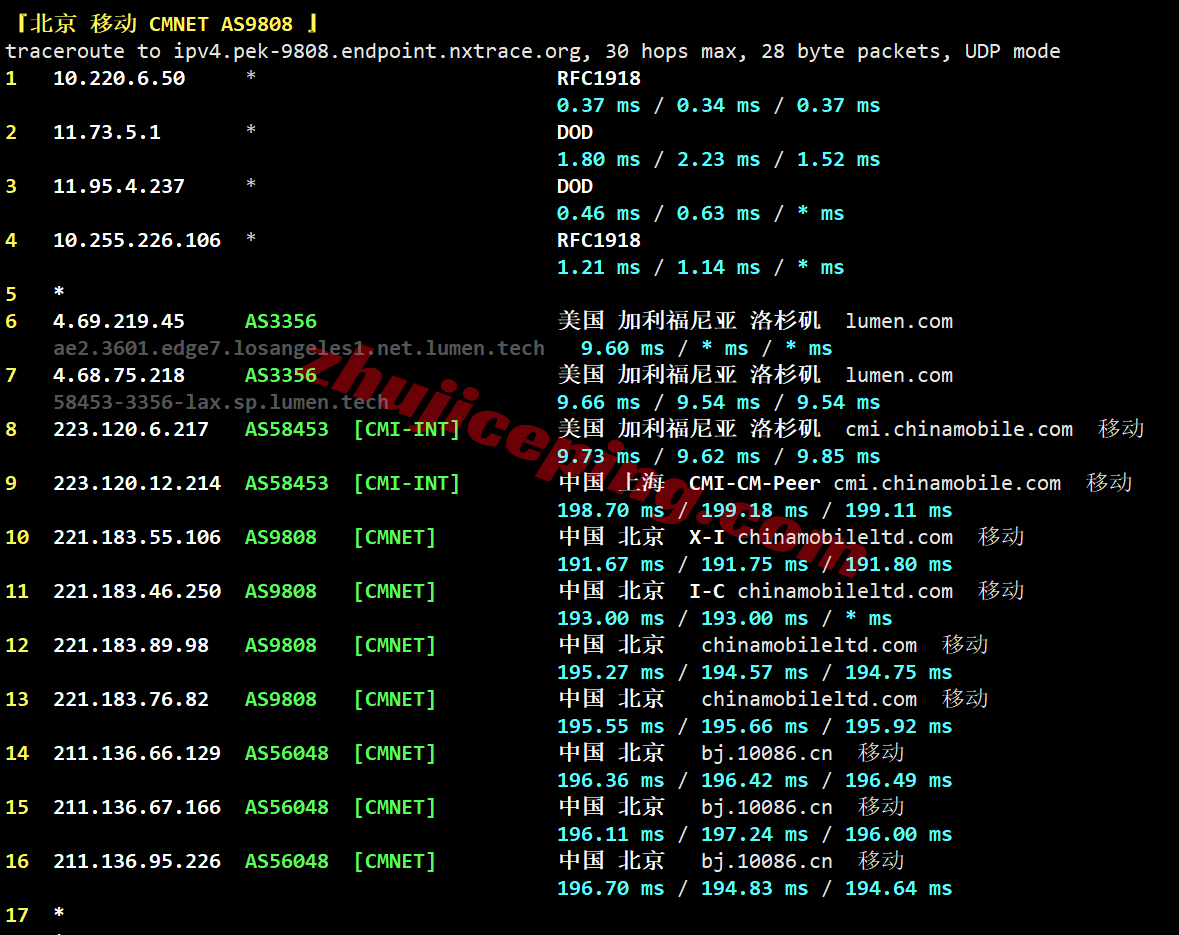
Task: Select AS9808 on hop 12
Action: (x=280, y=646)
